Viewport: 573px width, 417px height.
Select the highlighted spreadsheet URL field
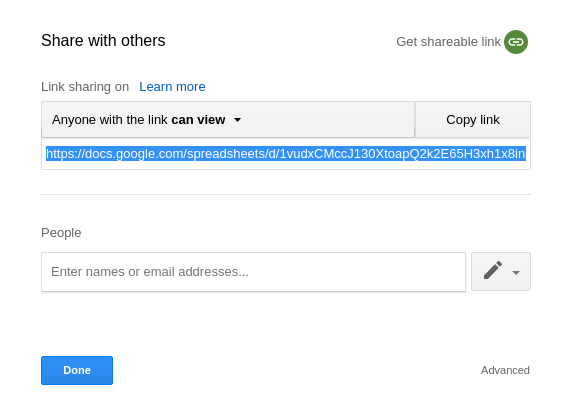pos(286,153)
